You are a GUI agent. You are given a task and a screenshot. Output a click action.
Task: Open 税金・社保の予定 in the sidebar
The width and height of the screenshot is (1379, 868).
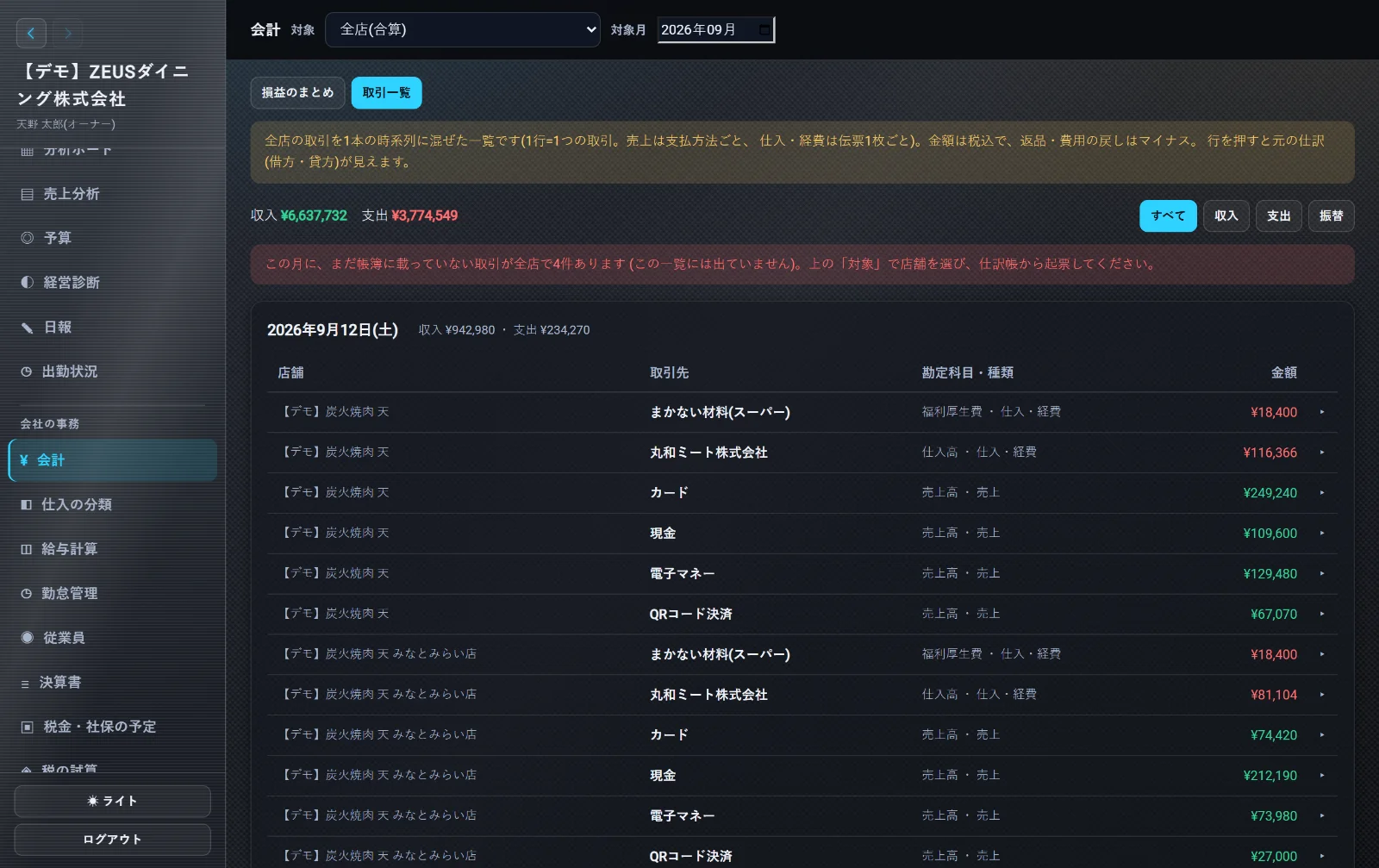coord(112,727)
